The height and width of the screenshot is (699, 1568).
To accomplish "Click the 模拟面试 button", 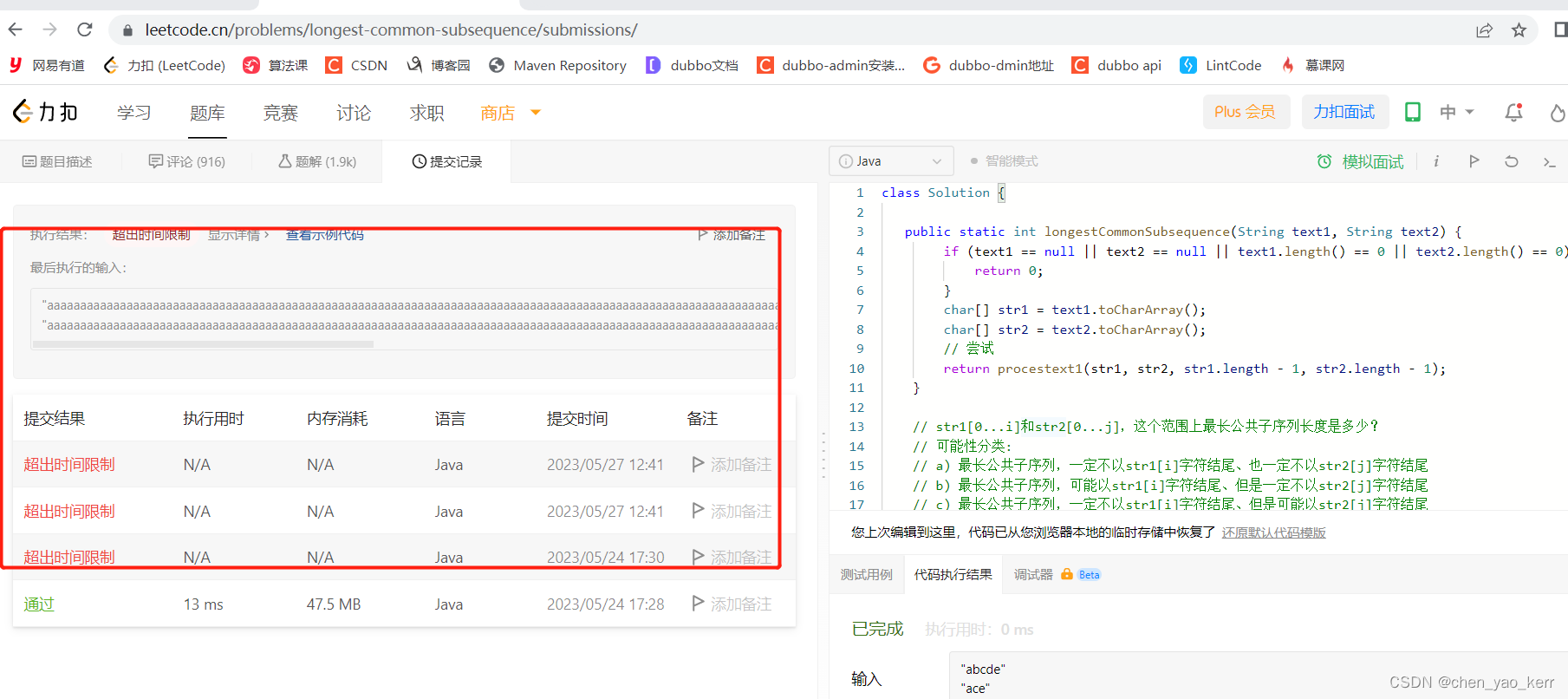I will tap(1360, 161).
